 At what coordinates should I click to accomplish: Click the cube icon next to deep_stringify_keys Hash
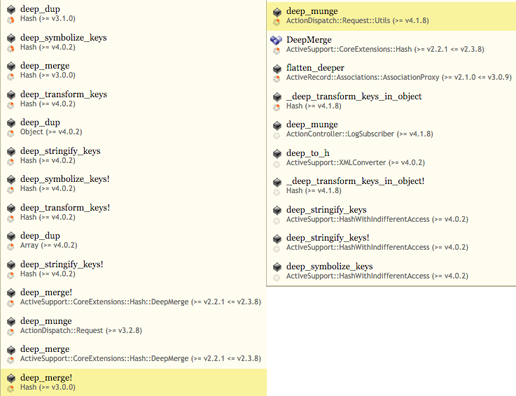(x=11, y=151)
